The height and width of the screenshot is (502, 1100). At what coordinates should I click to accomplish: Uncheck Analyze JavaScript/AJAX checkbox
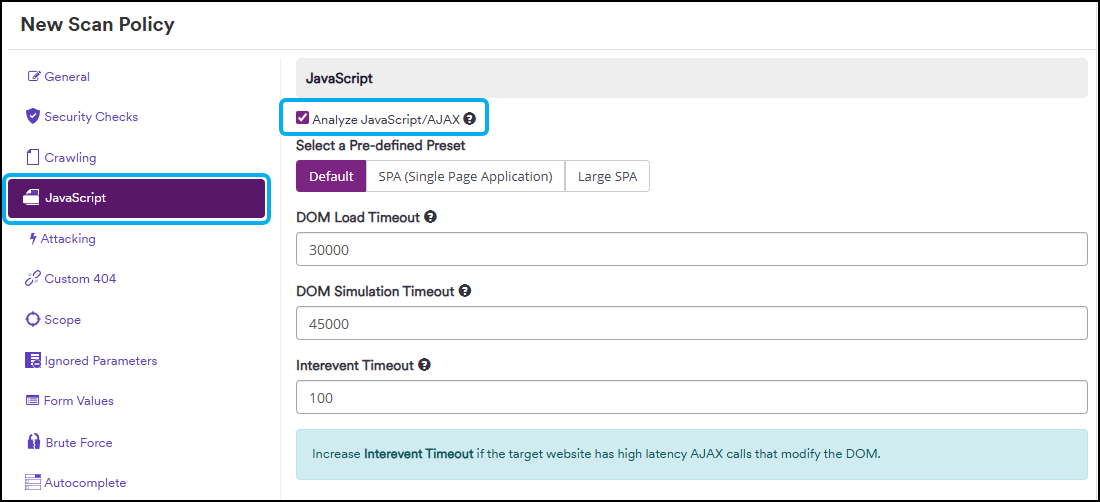click(302, 118)
